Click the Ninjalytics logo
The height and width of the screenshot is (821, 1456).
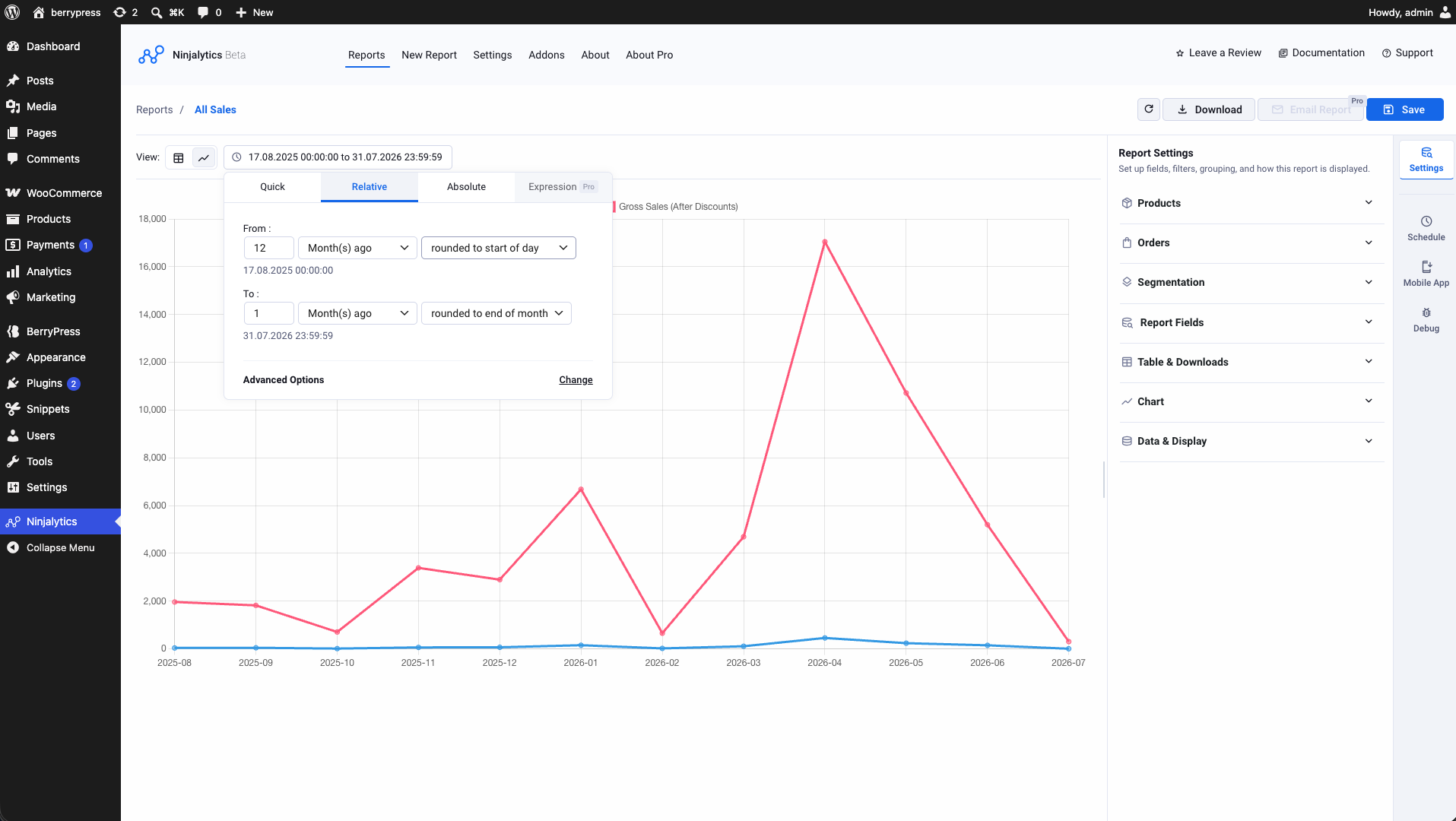point(151,55)
